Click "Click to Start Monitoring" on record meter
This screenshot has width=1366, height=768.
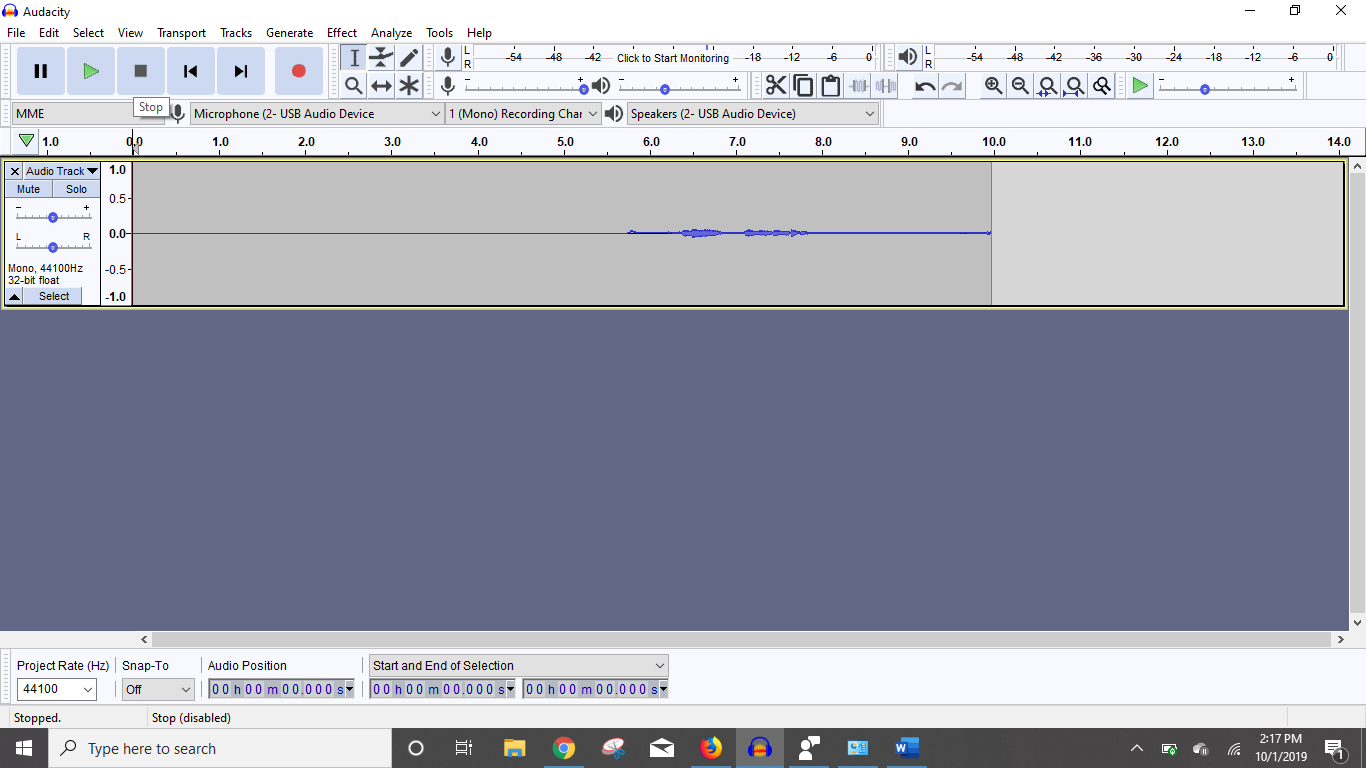click(x=673, y=58)
